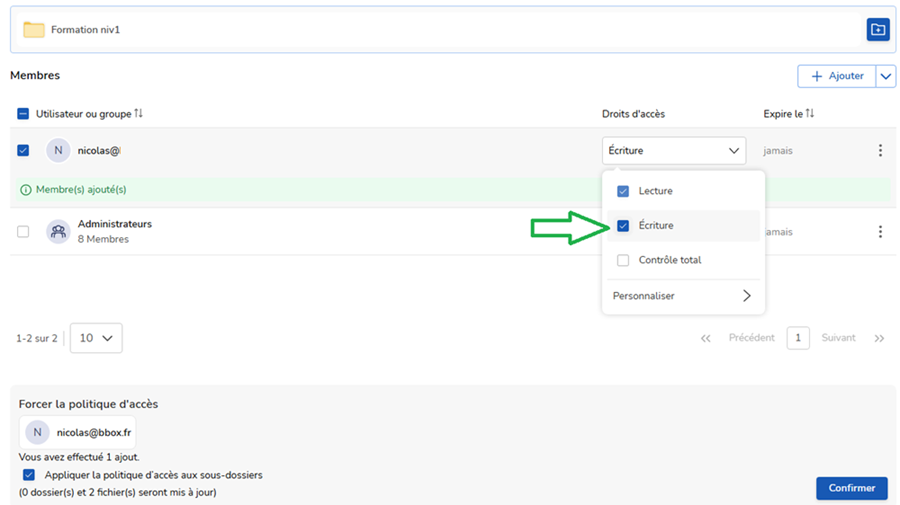Image resolution: width=900 pixels, height=505 pixels.
Task: Click the Confirmer button
Action: click(851, 488)
